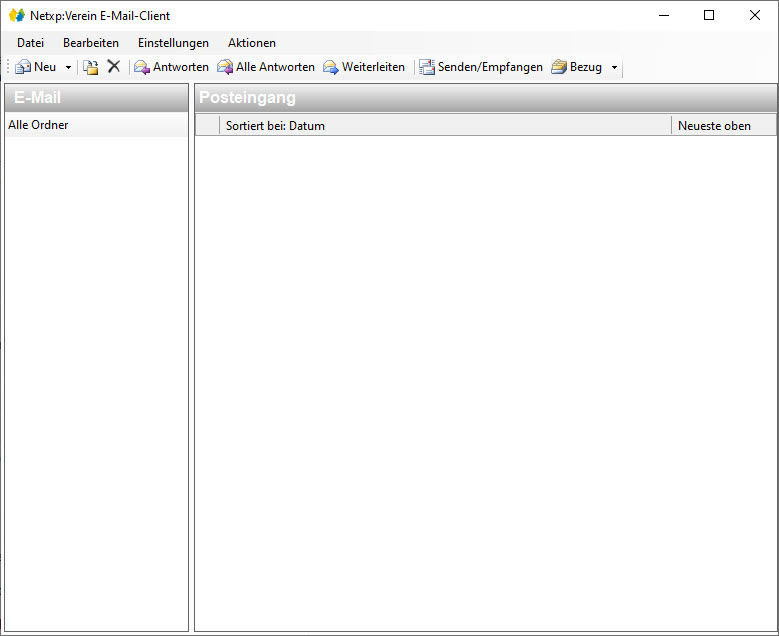Image resolution: width=779 pixels, height=636 pixels.
Task: Open the dropdown arrow next to Neu
Action: (x=68, y=68)
